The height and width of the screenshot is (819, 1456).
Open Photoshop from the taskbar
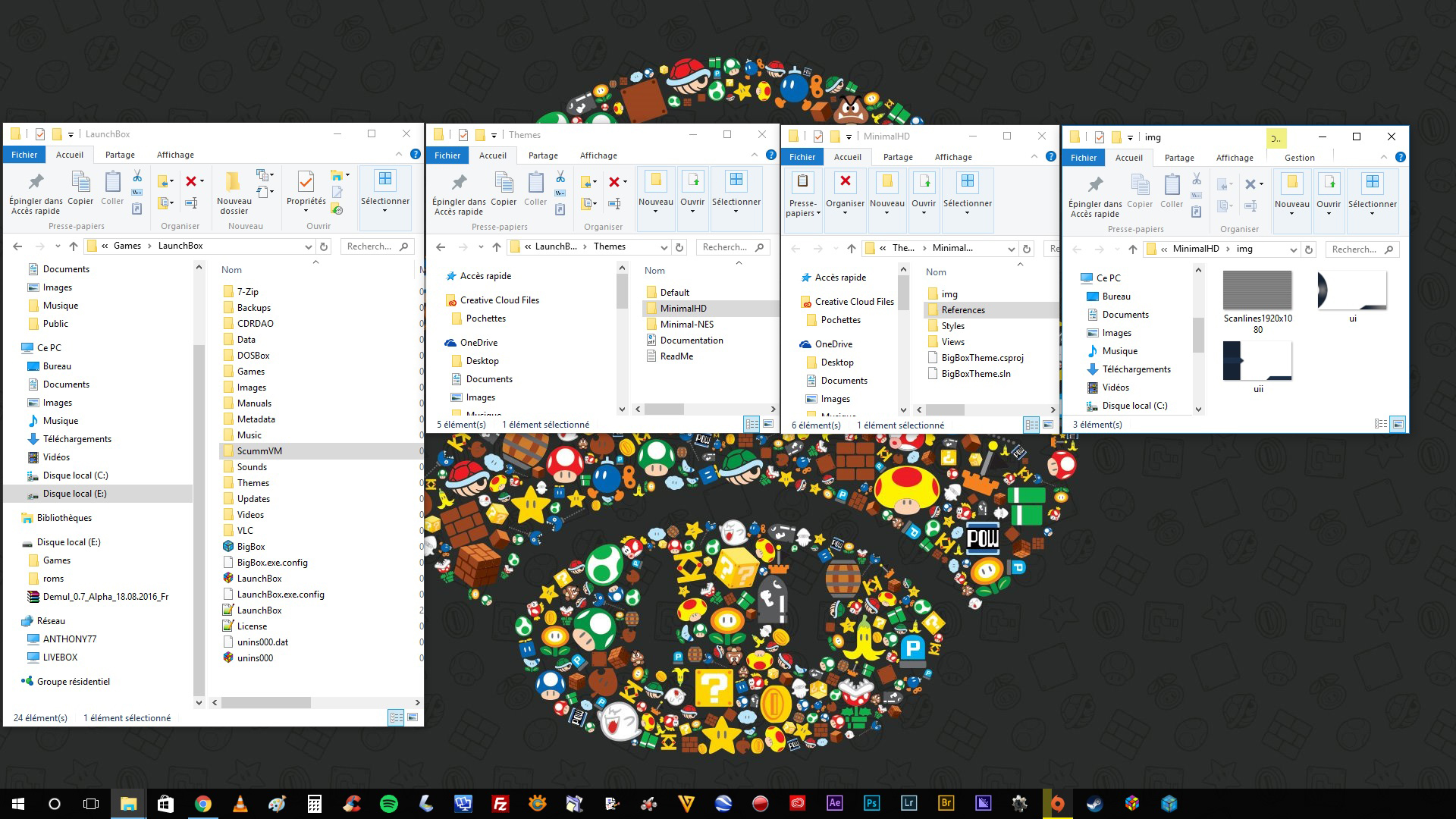[x=871, y=804]
